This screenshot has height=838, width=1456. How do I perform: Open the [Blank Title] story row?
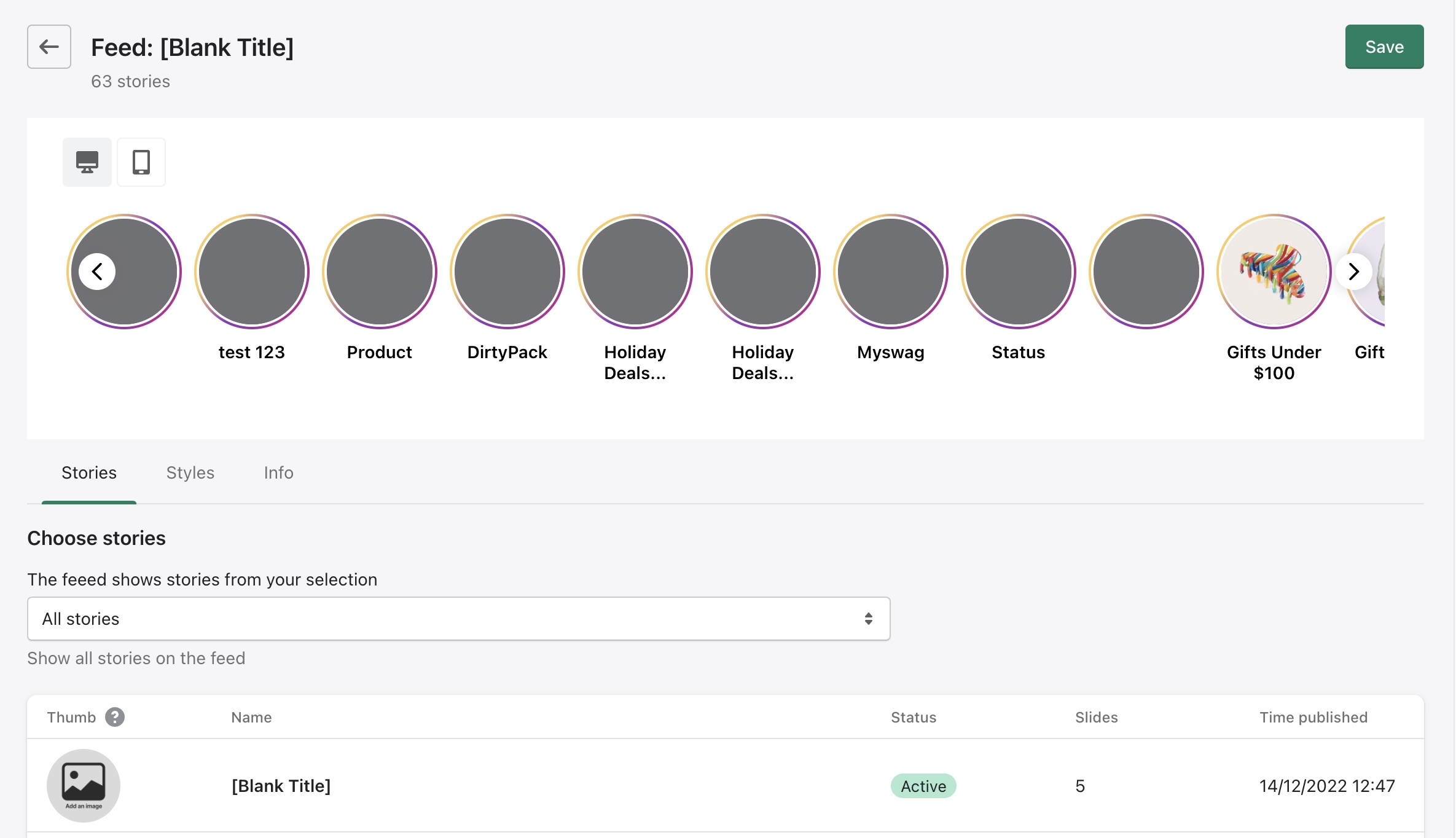pos(281,786)
